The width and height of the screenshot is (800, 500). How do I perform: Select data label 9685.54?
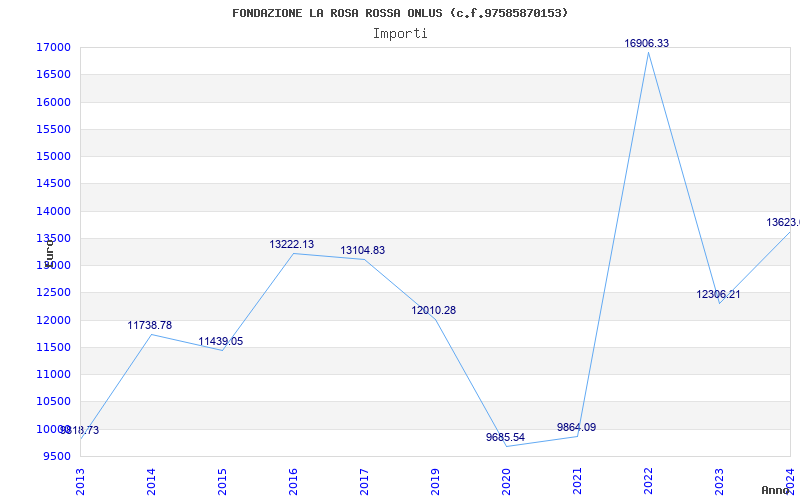point(505,437)
